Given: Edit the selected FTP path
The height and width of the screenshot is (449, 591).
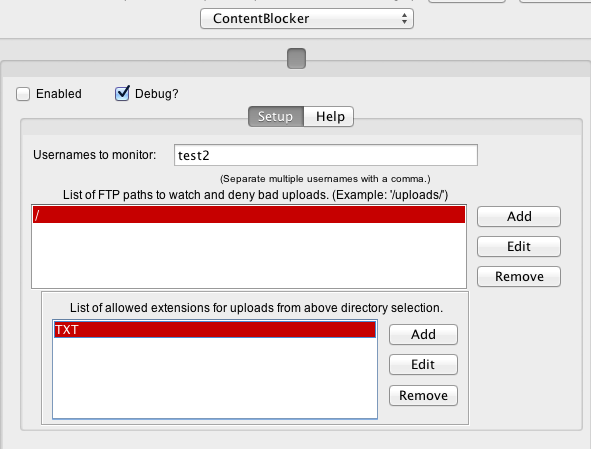Looking at the screenshot, I should 519,247.
